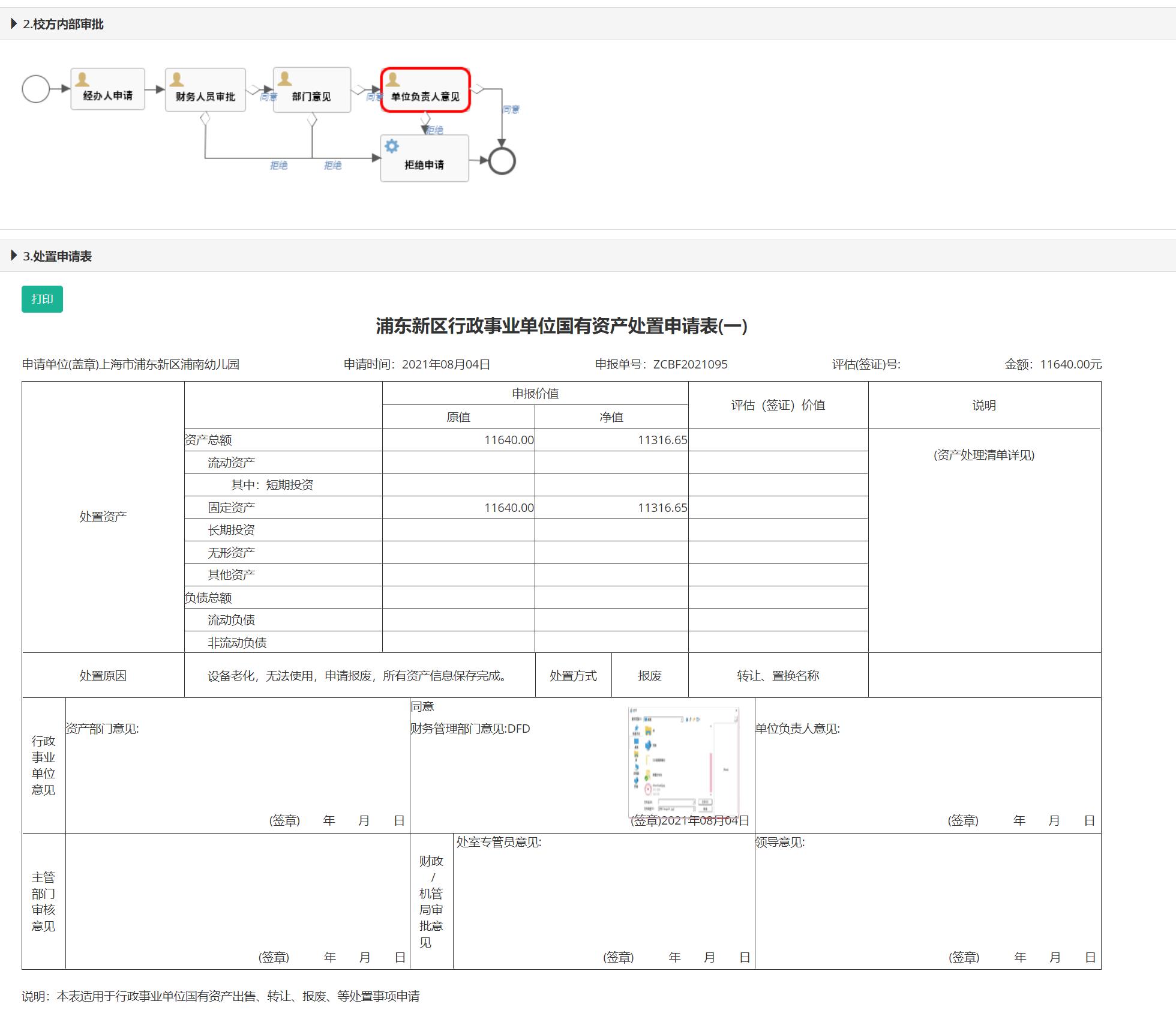Viewport: 1176px width, 1010px height.
Task: Select the highlighted 单位负责人意见 node
Action: tap(425, 91)
